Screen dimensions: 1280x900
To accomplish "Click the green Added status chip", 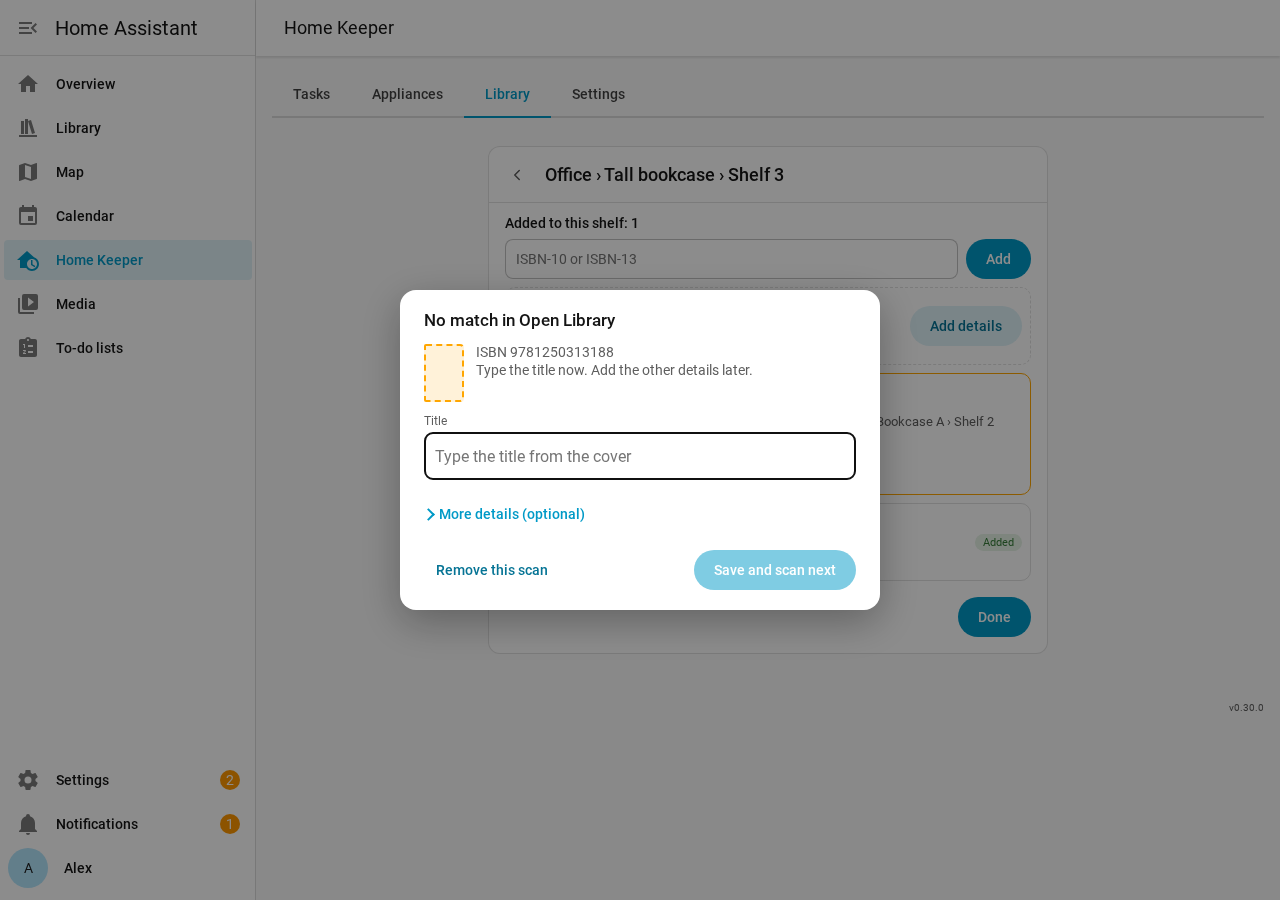I will 998,542.
